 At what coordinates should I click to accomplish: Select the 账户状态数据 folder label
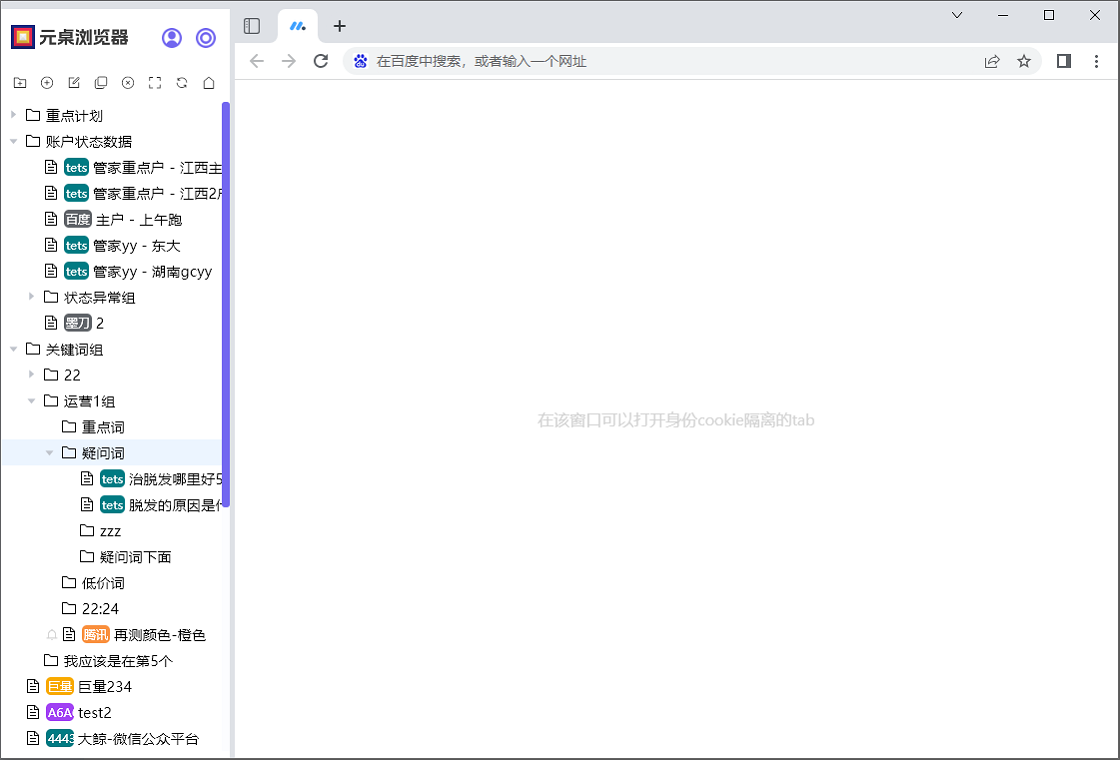[89, 141]
